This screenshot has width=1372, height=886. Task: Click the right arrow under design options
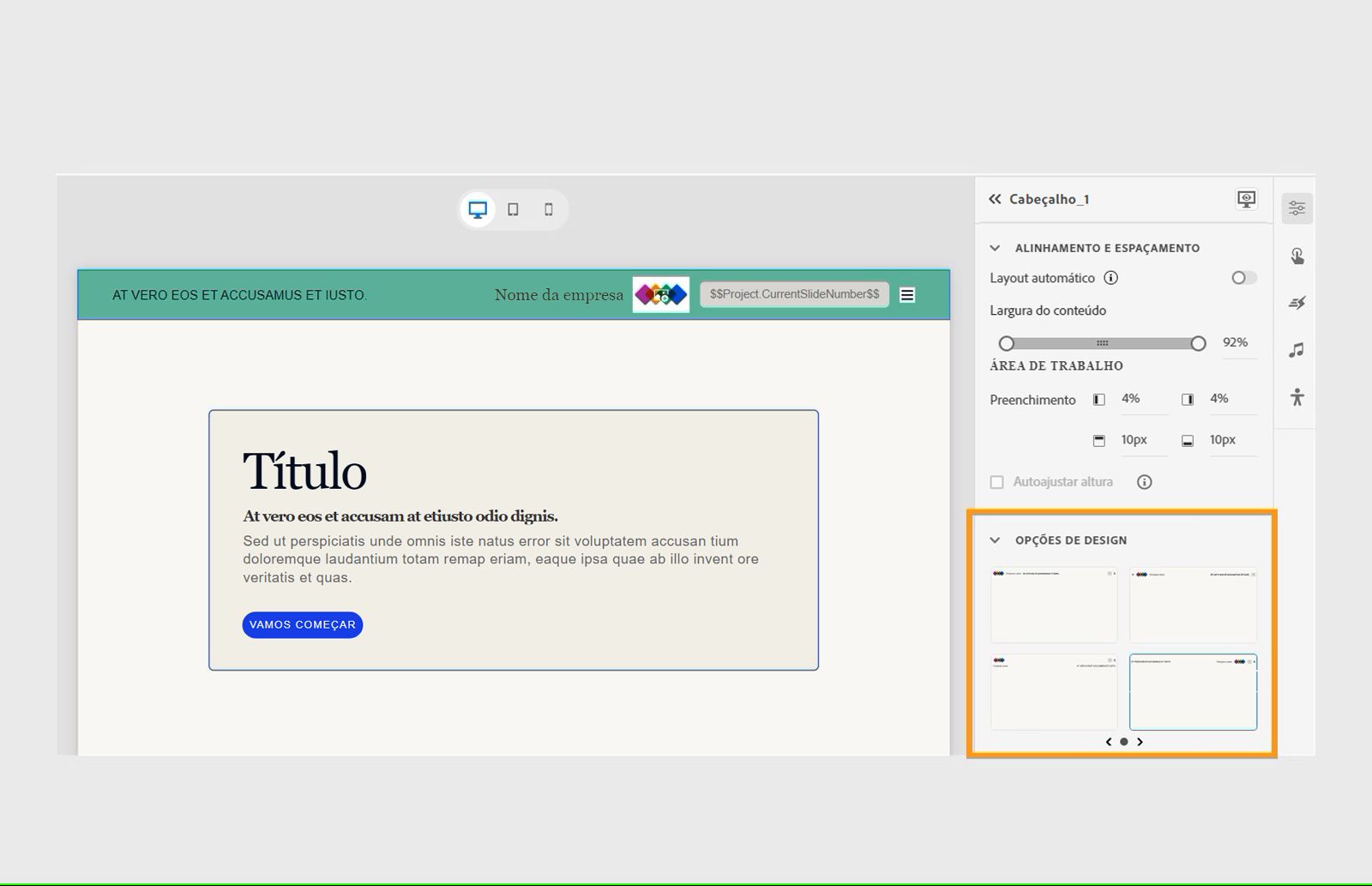(1140, 742)
